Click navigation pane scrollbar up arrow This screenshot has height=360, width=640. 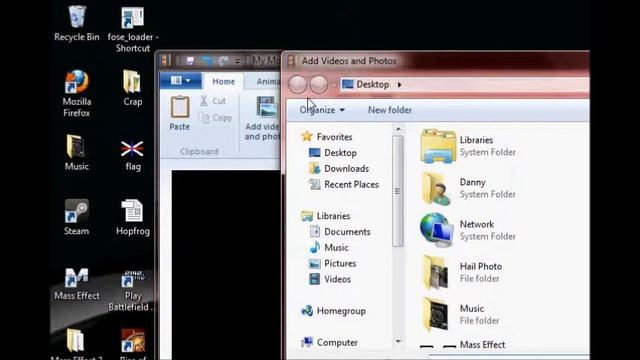[x=398, y=129]
